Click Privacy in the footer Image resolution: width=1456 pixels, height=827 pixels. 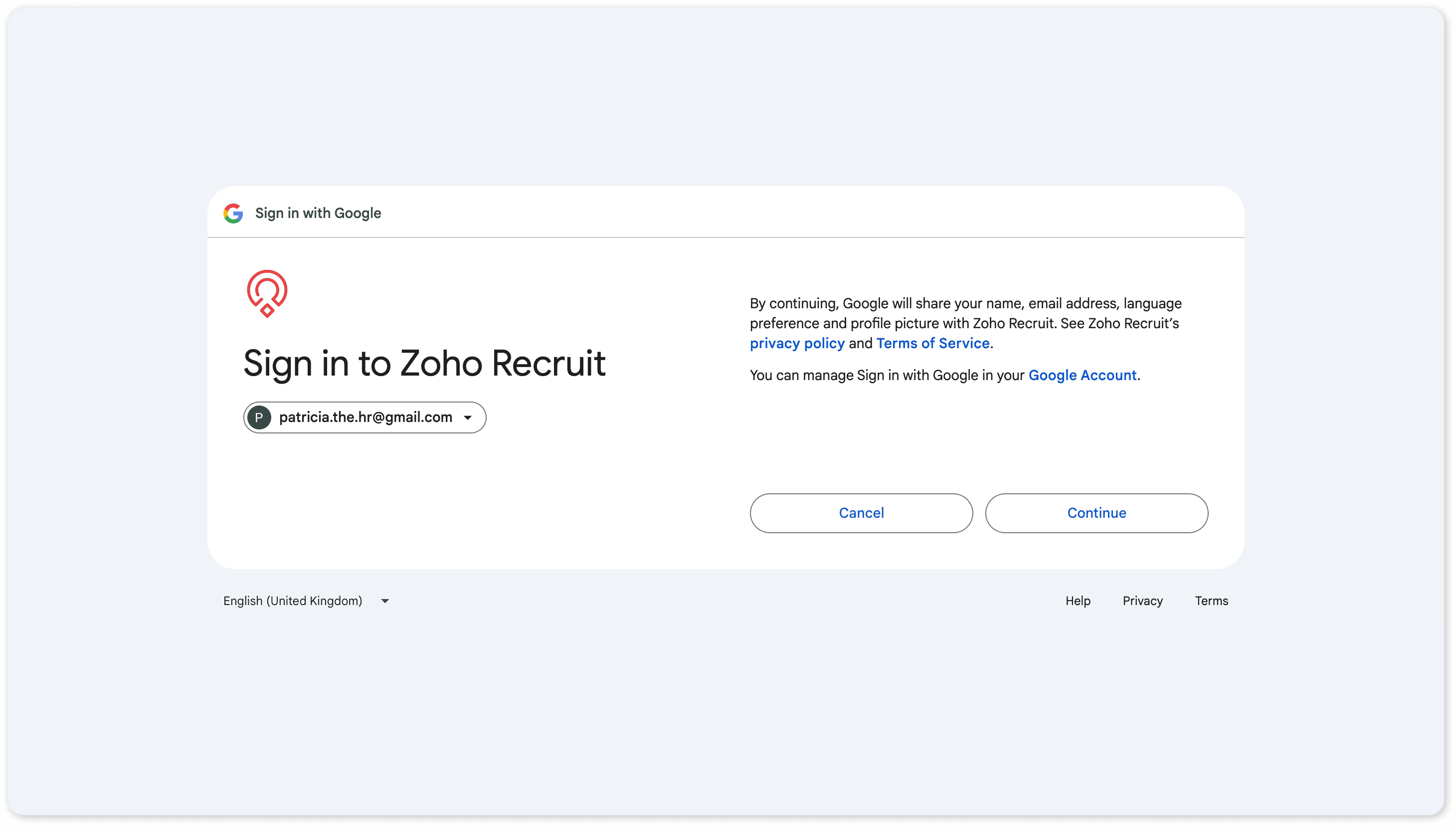(1142, 601)
